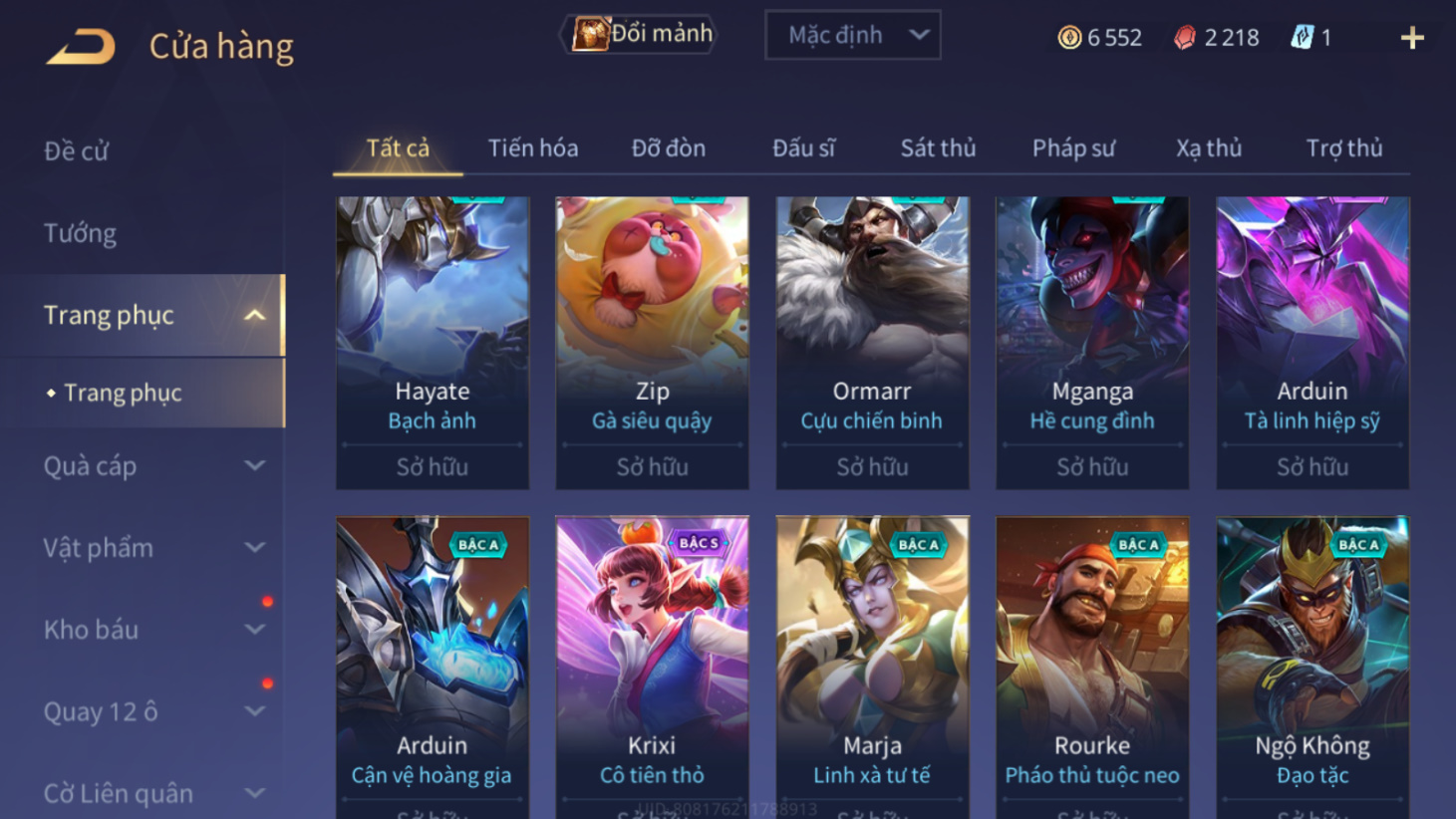Screen dimensions: 1456x819
Task: Tap the plus icon to add currency
Action: [1411, 38]
